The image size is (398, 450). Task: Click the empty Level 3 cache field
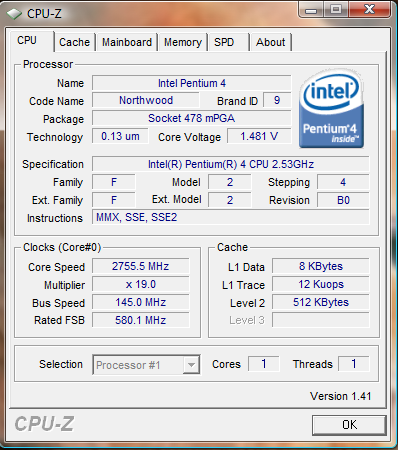click(321, 320)
